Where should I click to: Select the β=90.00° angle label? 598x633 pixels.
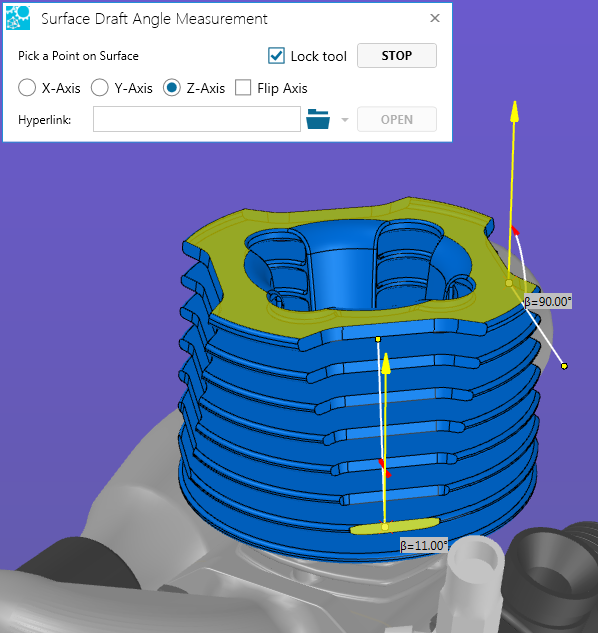coord(548,302)
